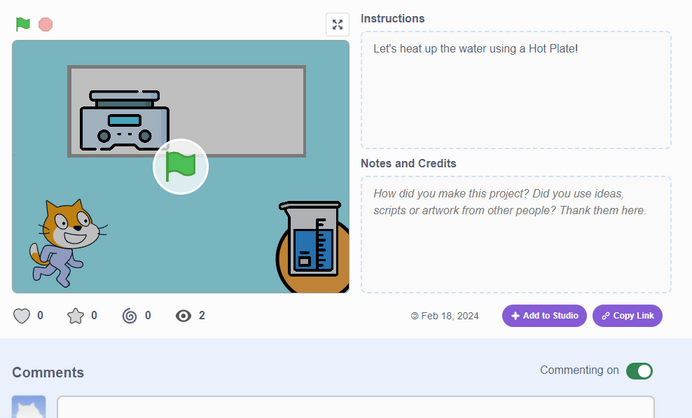Love this project with the heart icon

tap(21, 316)
